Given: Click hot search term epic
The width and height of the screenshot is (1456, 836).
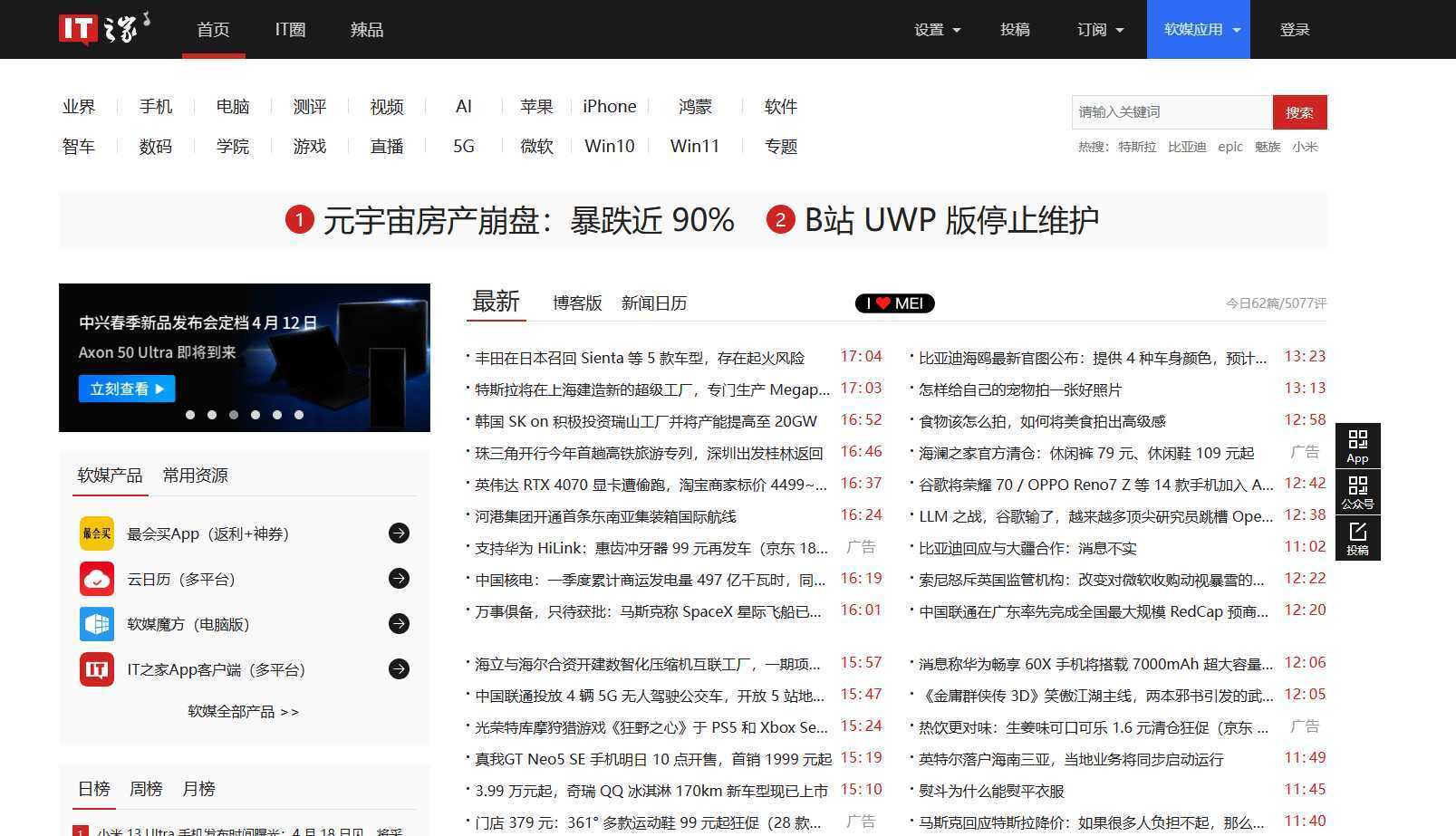Looking at the screenshot, I should 1230,147.
